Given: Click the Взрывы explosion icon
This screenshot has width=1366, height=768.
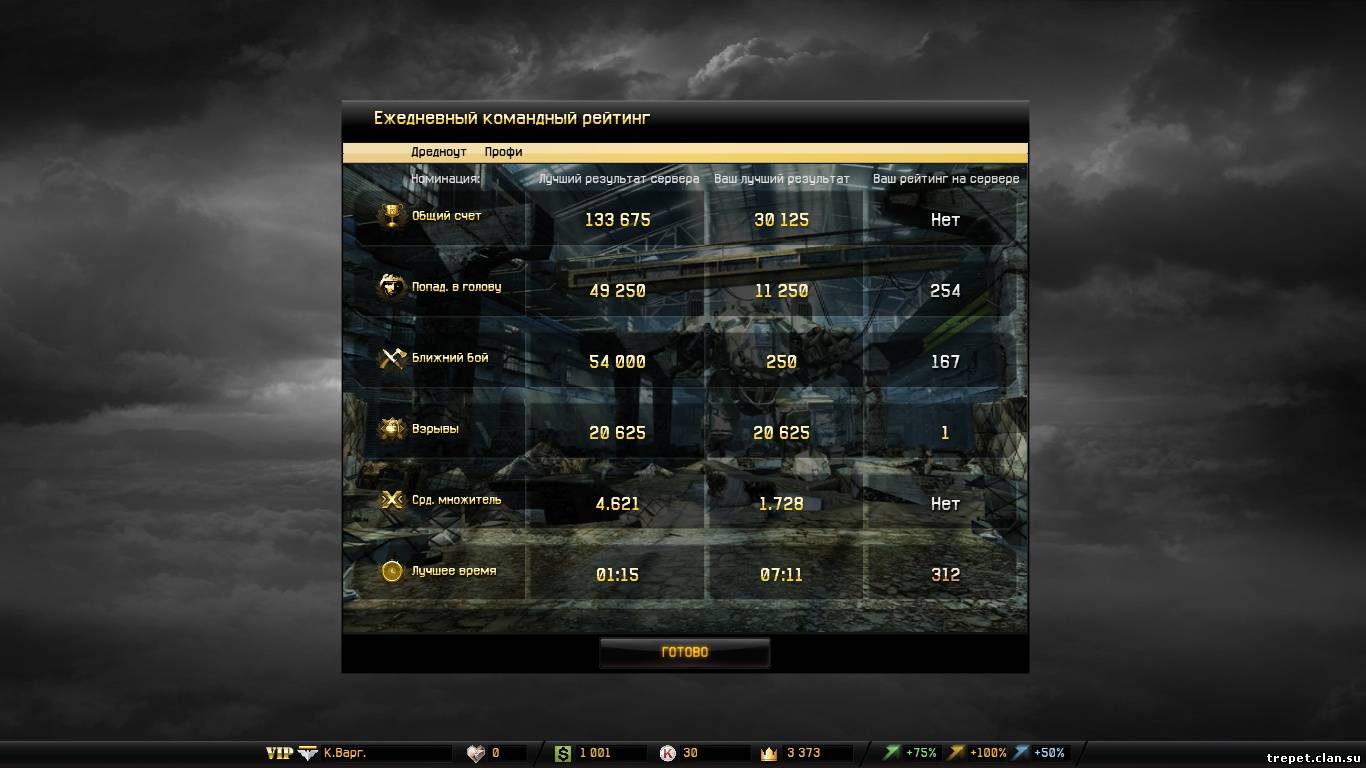Looking at the screenshot, I should tap(392, 429).
